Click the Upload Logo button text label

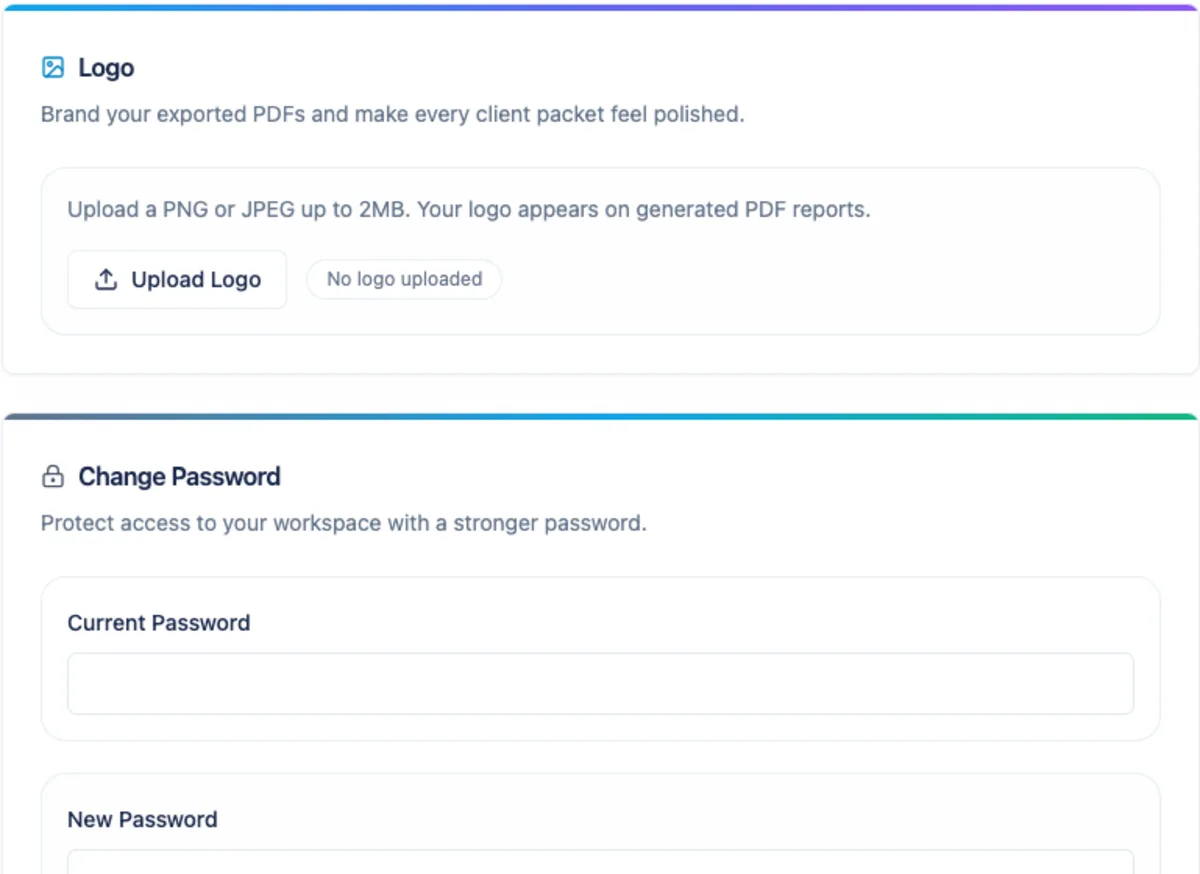[196, 279]
